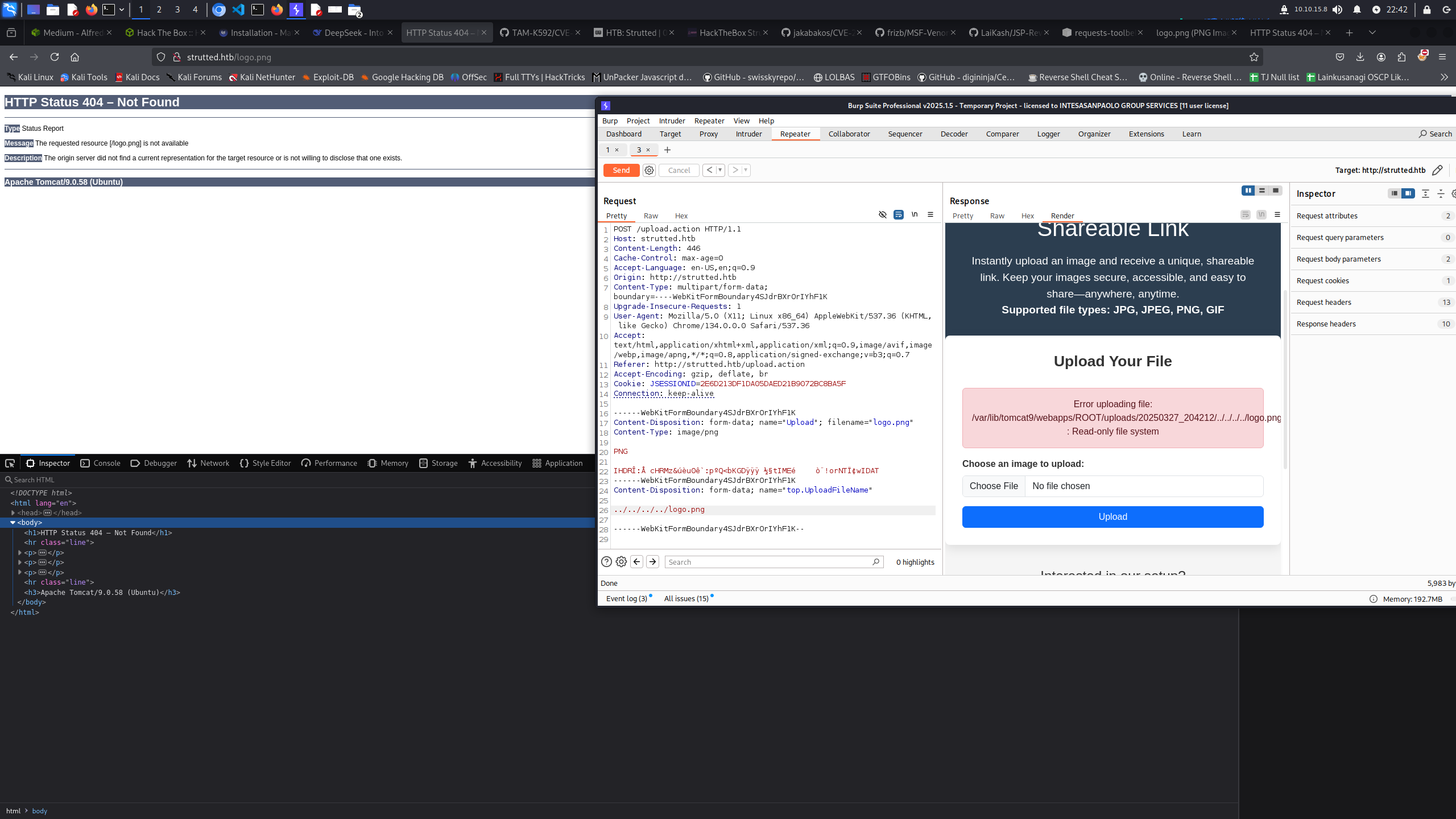
Task: Expand Request headers in Inspector
Action: (x=1323, y=302)
